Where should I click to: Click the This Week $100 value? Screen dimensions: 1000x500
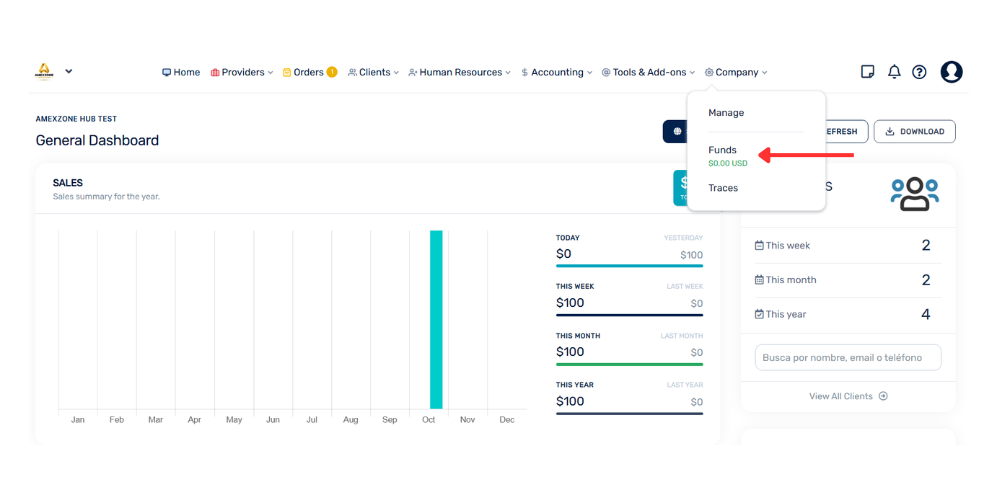pyautogui.click(x=570, y=303)
